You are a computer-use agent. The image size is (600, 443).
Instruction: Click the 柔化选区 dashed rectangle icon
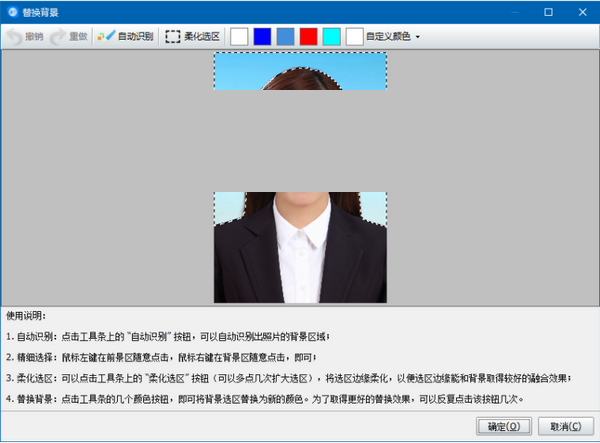pos(173,36)
